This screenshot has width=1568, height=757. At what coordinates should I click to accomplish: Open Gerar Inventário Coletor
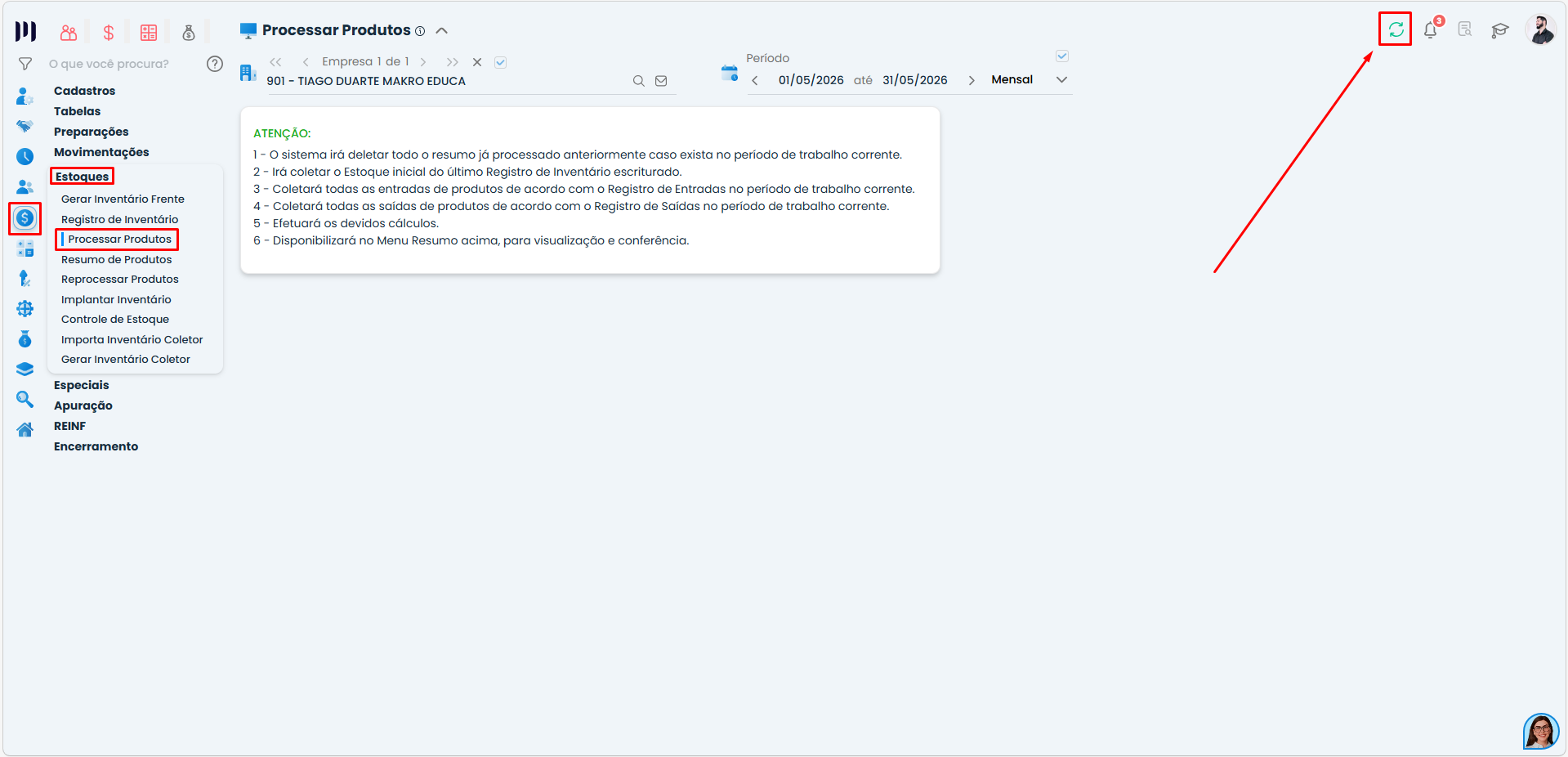tap(125, 359)
